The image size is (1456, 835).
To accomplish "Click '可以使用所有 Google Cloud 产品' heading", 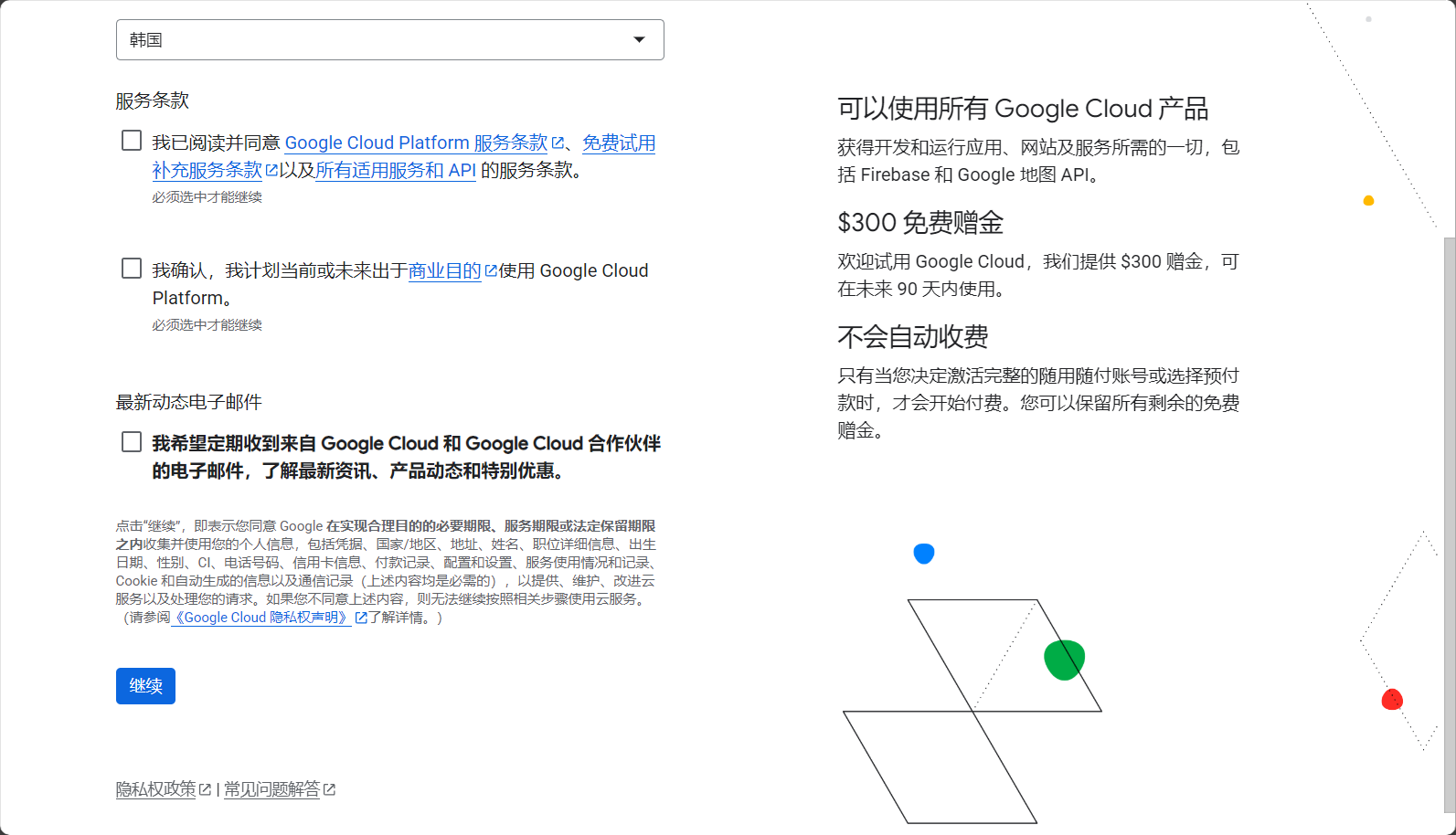I will tap(1023, 109).
